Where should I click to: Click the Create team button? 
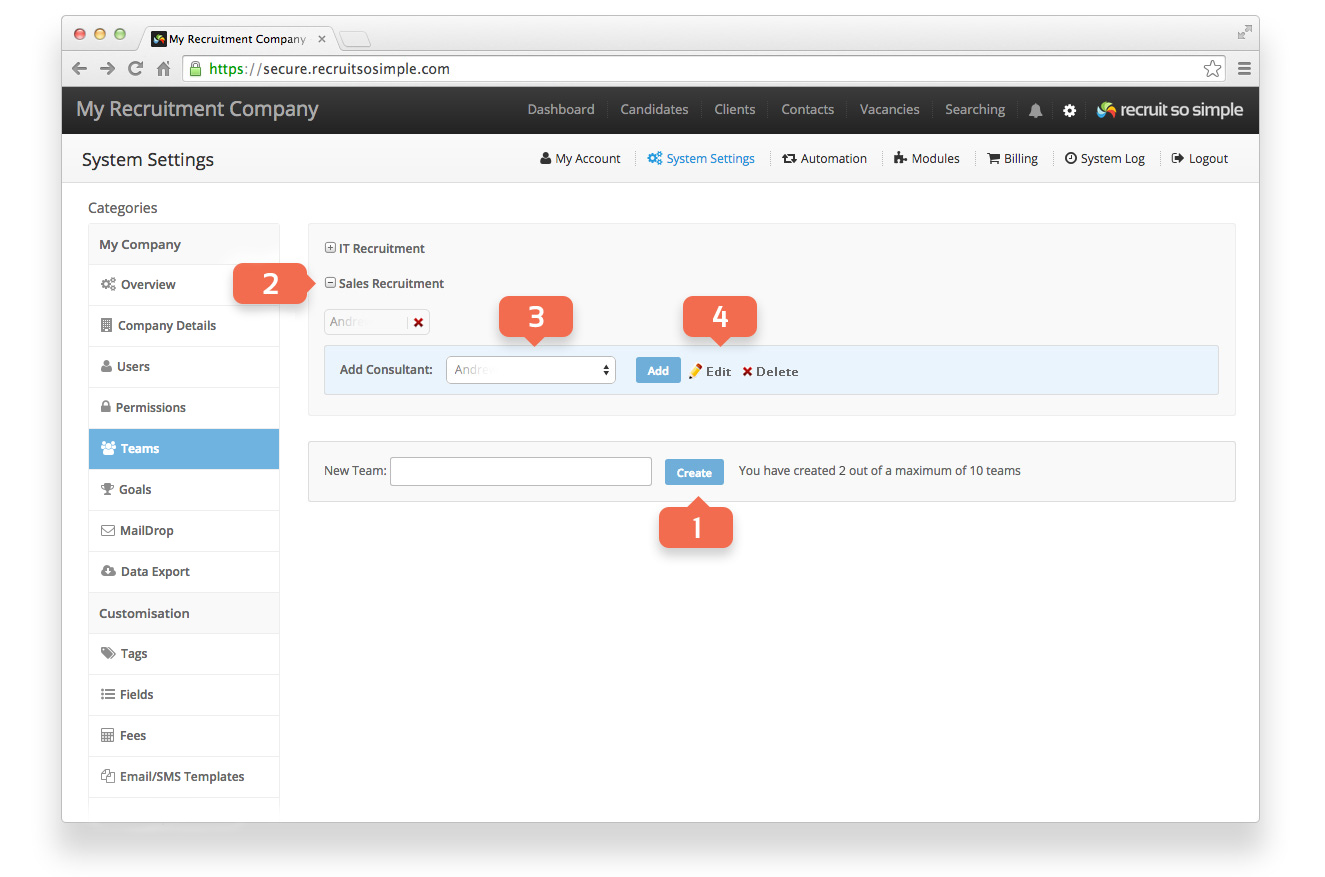click(x=694, y=472)
